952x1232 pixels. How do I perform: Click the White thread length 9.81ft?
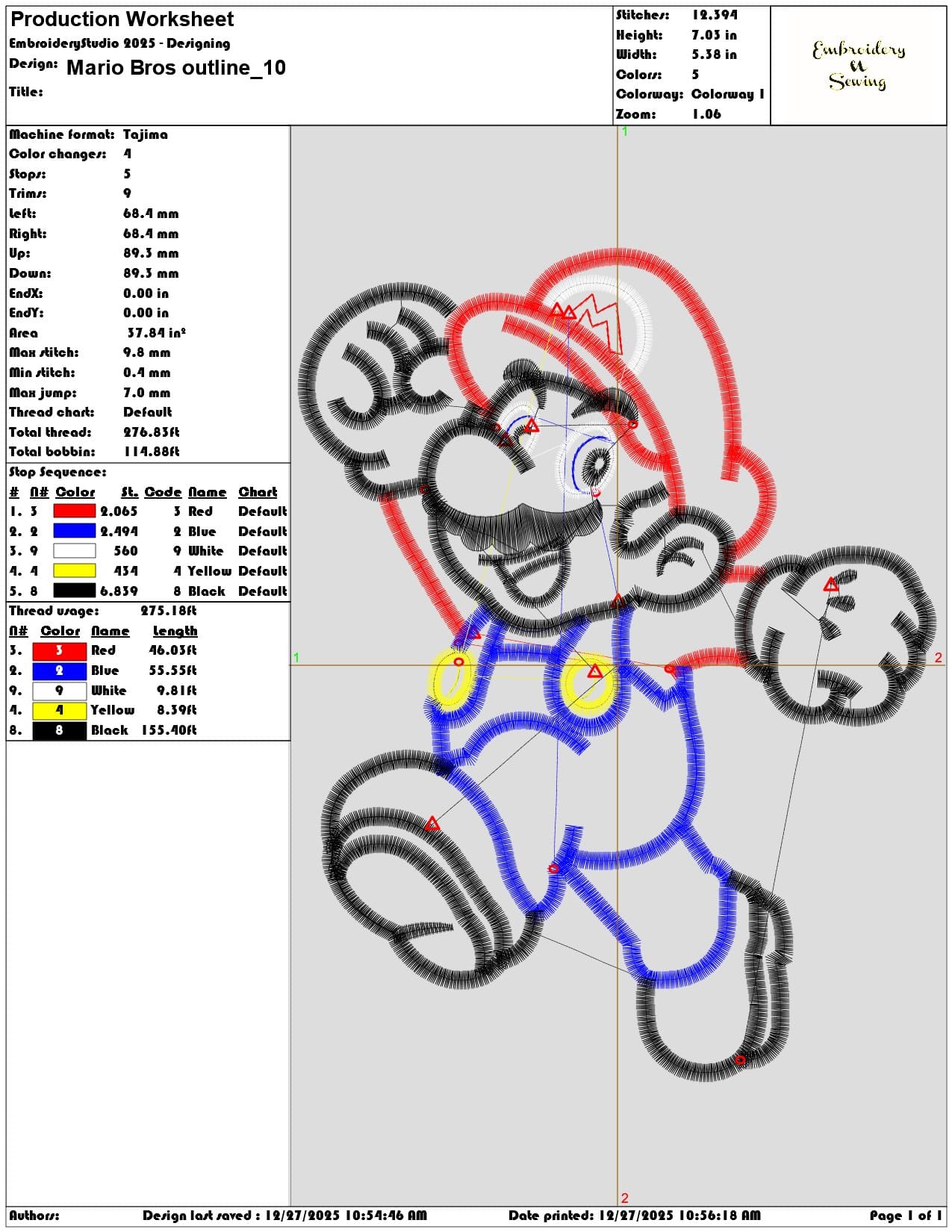pyautogui.click(x=176, y=691)
